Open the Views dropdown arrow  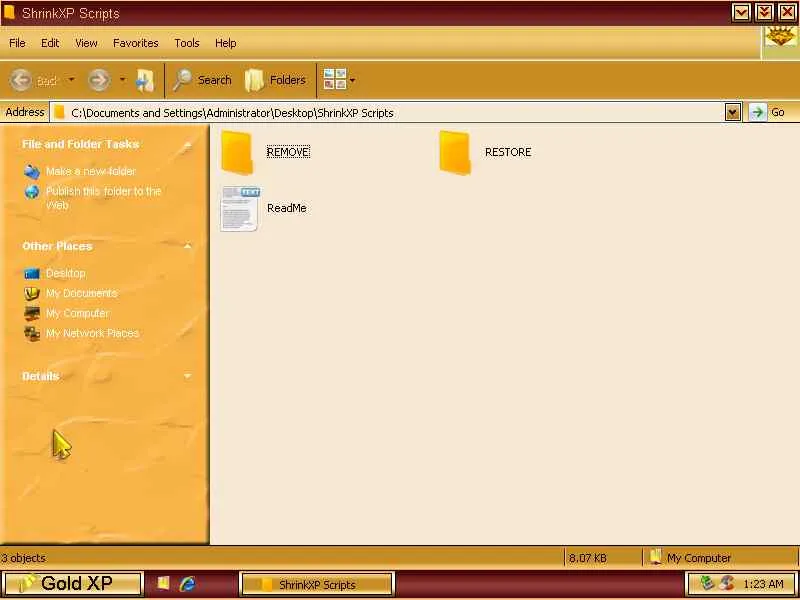[x=353, y=80]
